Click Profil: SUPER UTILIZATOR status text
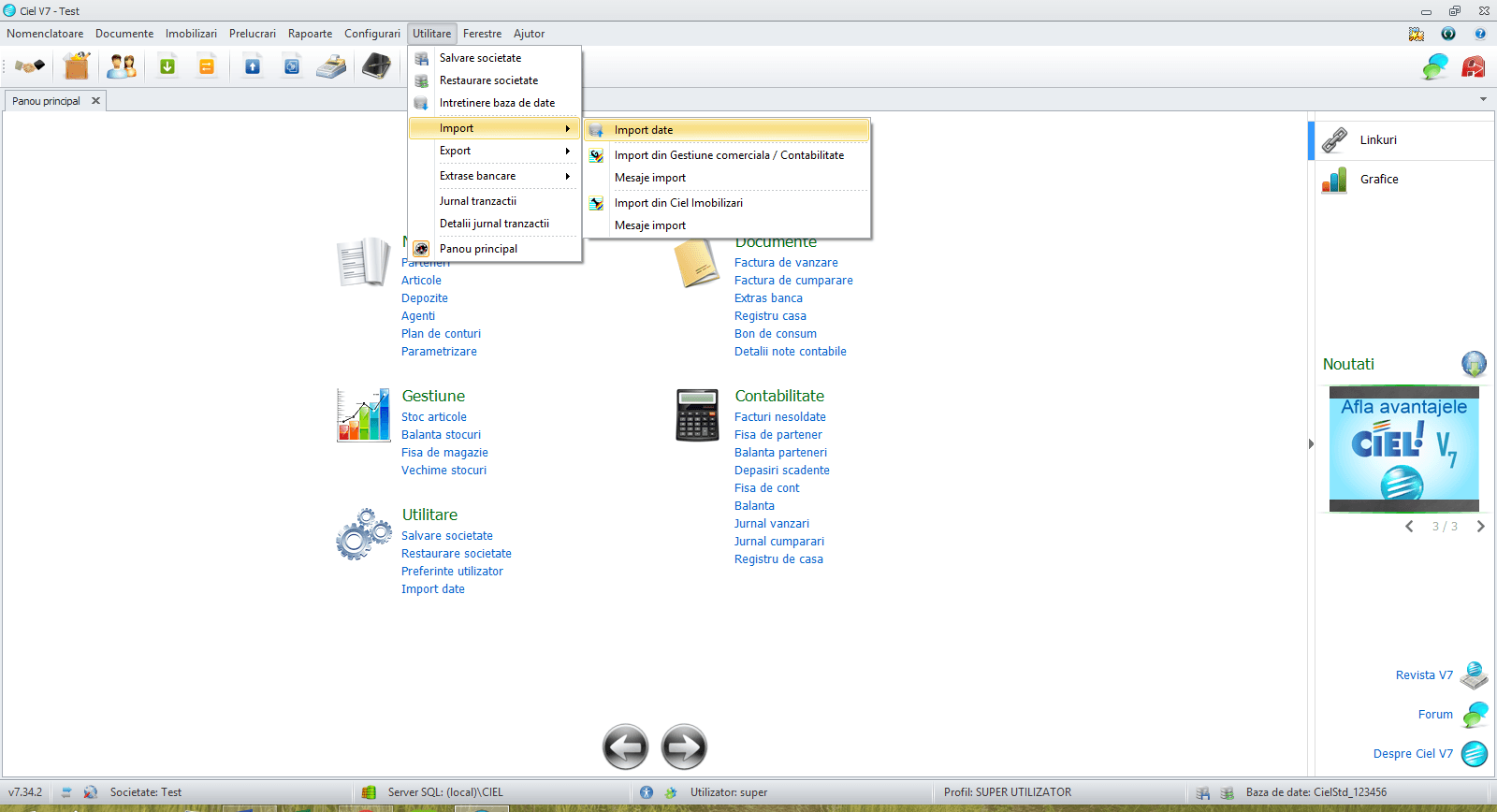 pos(1008,792)
